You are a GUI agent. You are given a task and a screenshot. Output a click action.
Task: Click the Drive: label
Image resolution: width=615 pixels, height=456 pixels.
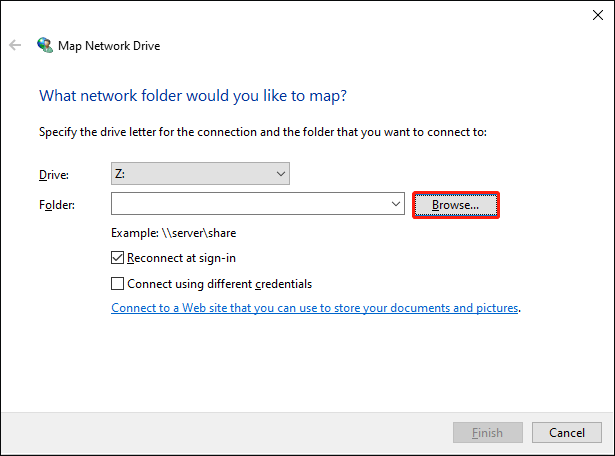(54, 174)
